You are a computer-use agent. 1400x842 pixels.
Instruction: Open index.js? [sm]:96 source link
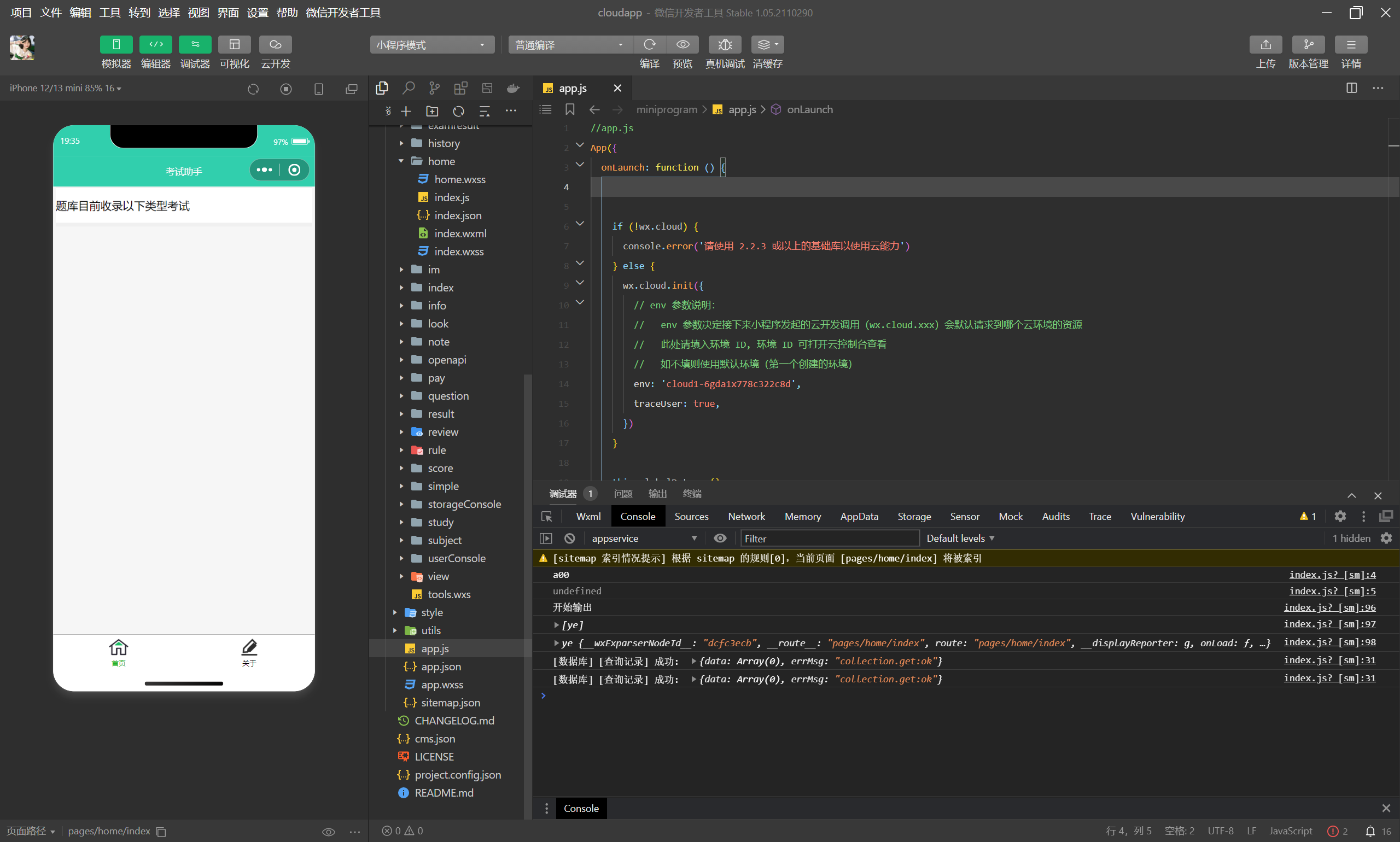point(1329,607)
